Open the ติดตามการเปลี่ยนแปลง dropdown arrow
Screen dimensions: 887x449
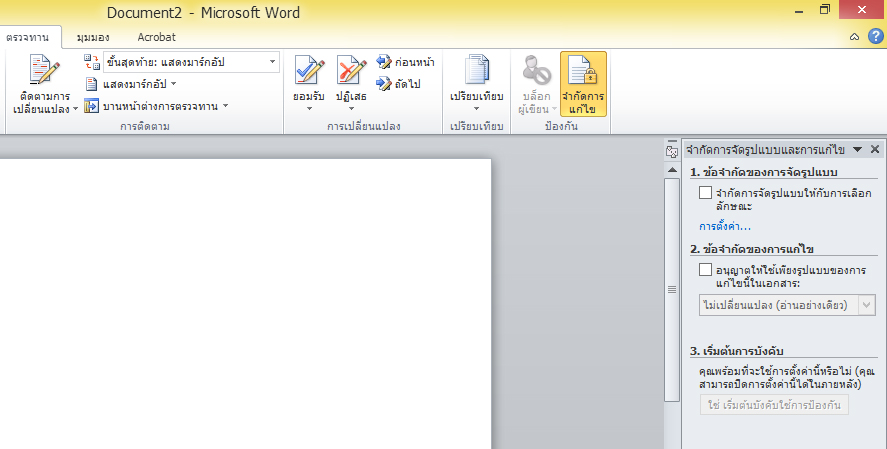pyautogui.click(x=75, y=109)
